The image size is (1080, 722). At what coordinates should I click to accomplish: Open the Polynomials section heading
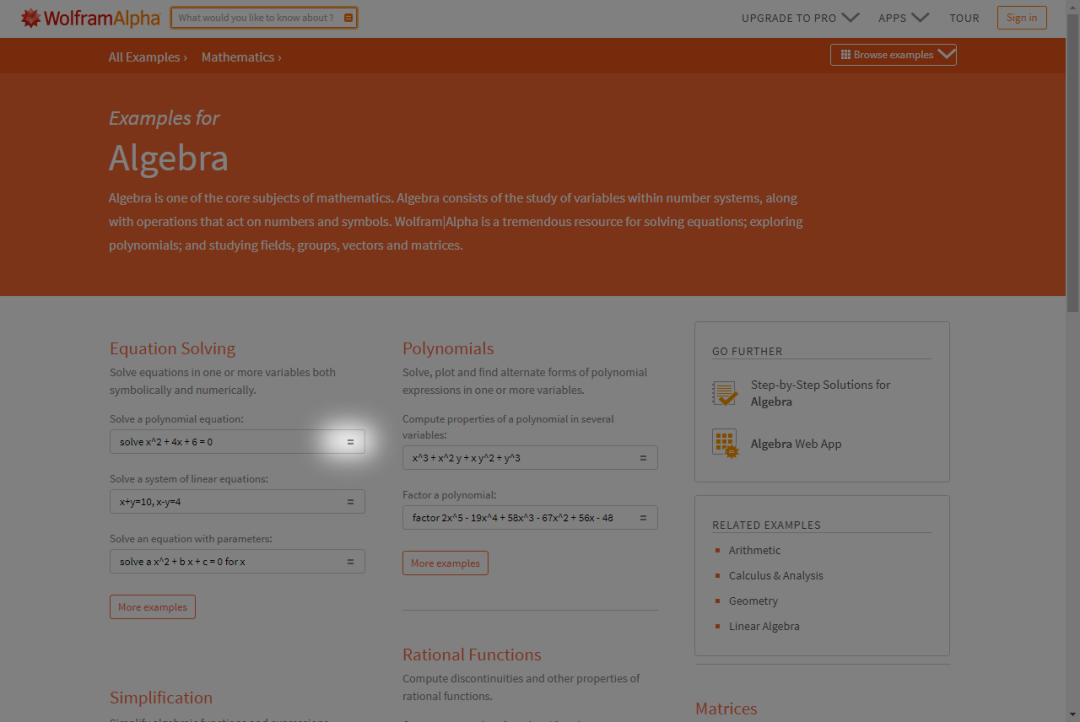(x=448, y=349)
